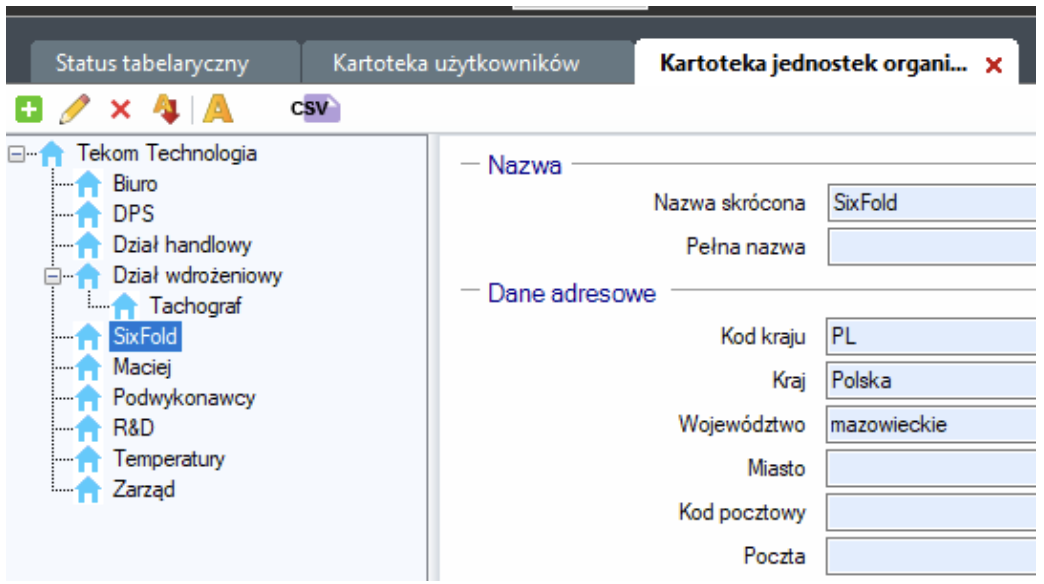1044x584 pixels.
Task: Click the Nazwa section heading
Action: pos(525,165)
